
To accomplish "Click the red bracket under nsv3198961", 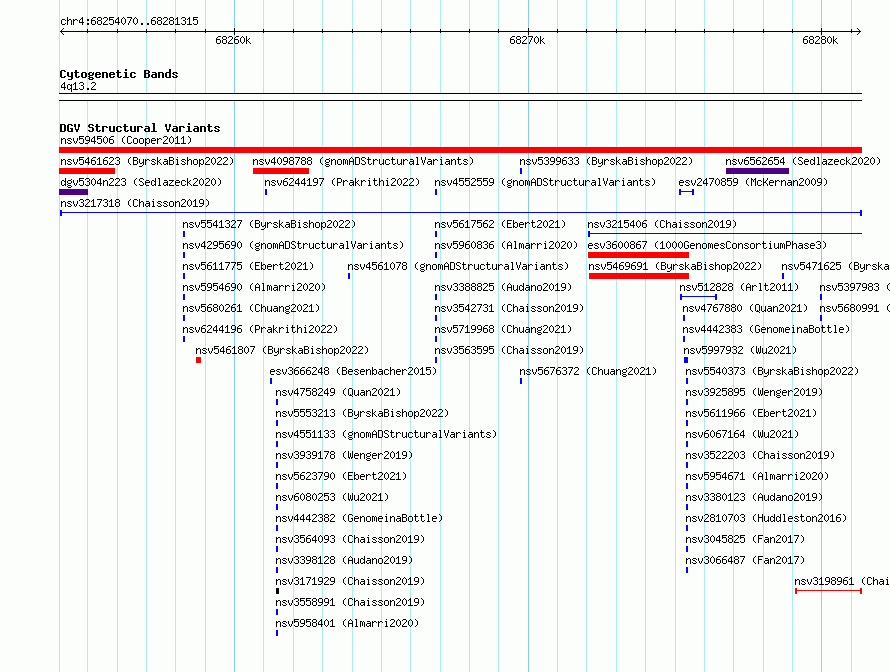I will 829,591.
